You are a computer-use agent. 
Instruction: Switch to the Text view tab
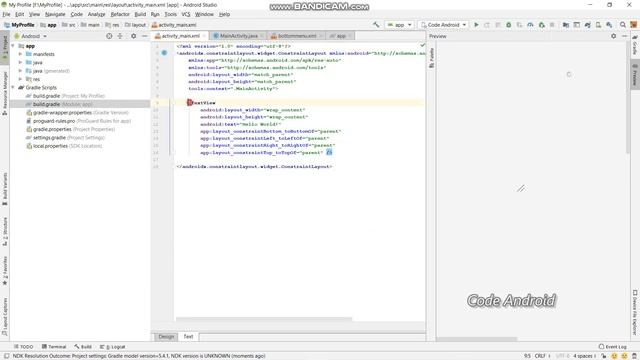[188, 337]
